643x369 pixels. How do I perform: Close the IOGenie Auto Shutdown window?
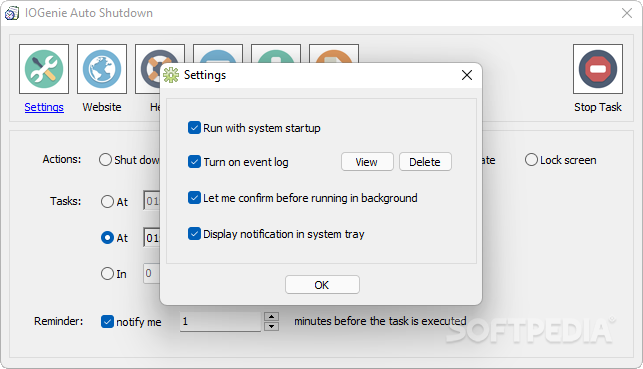point(627,13)
